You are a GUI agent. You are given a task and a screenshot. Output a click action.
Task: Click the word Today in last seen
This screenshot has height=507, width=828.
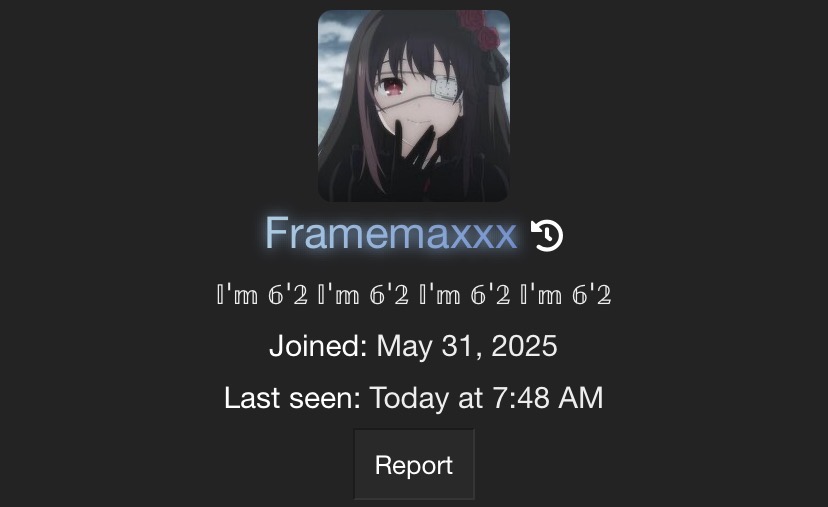tap(409, 398)
